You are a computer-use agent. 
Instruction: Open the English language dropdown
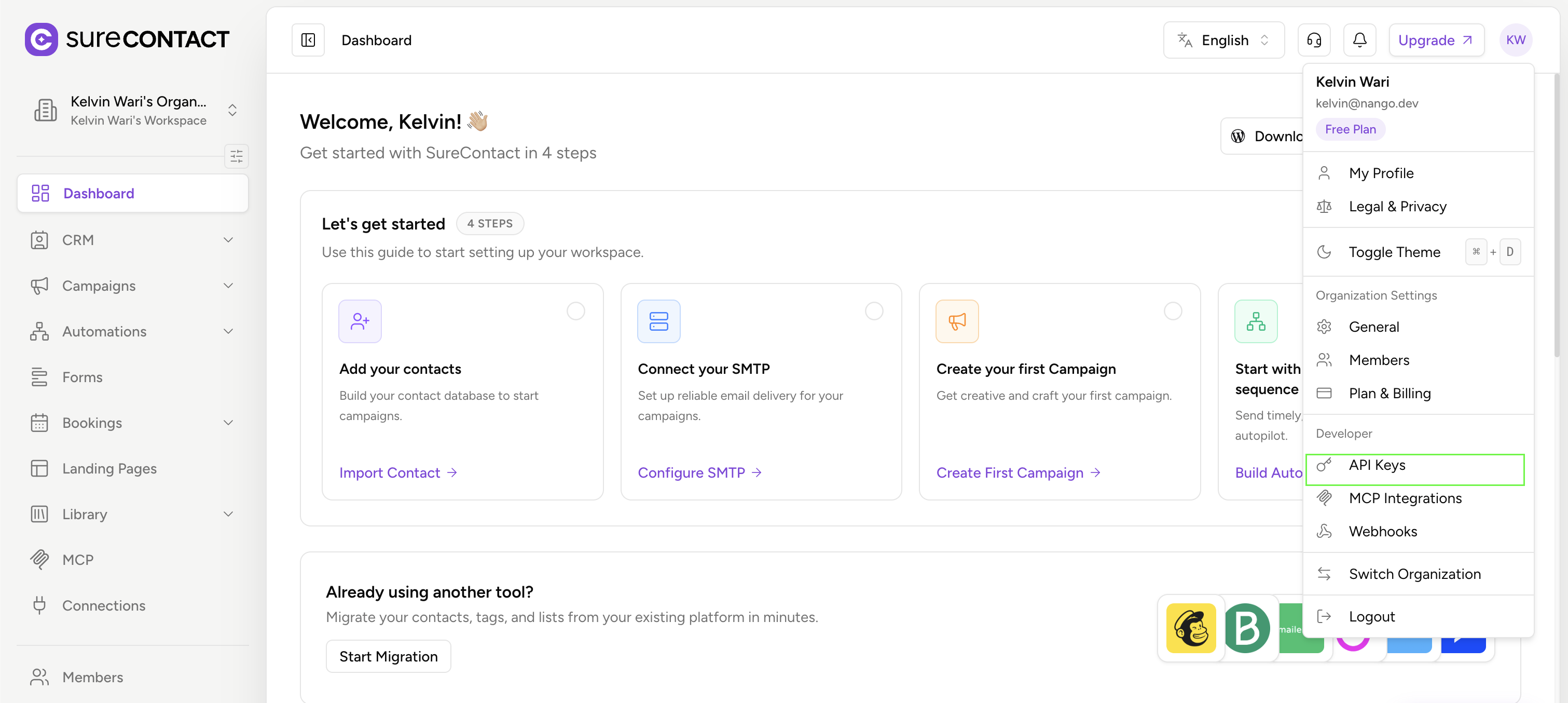click(x=1223, y=40)
